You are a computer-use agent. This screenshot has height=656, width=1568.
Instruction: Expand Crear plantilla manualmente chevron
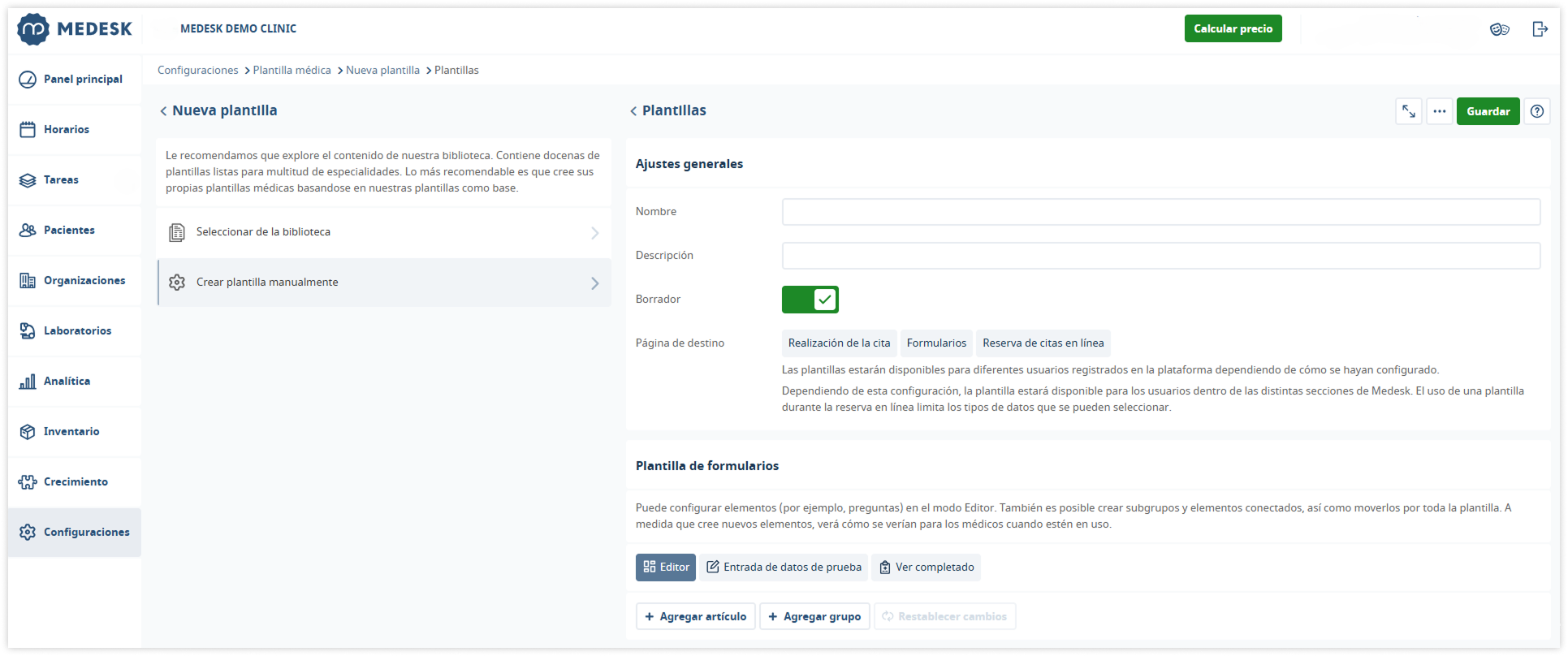point(595,283)
